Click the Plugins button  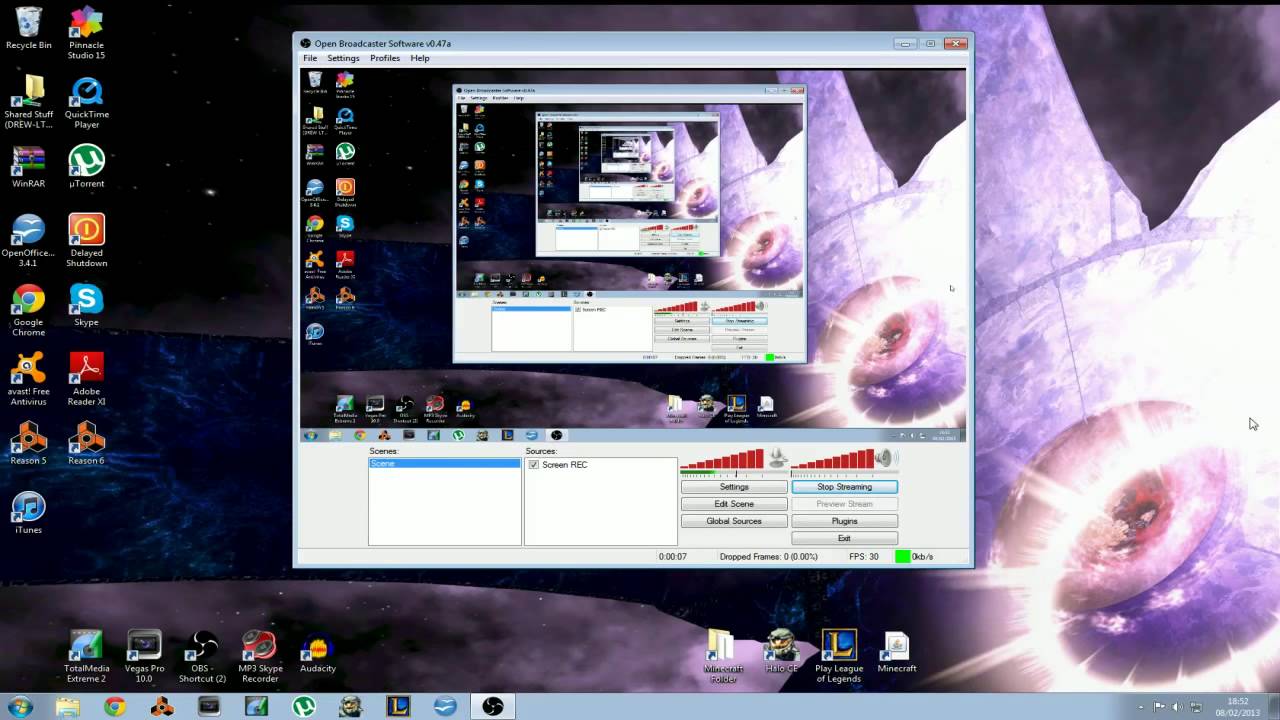[x=844, y=521]
